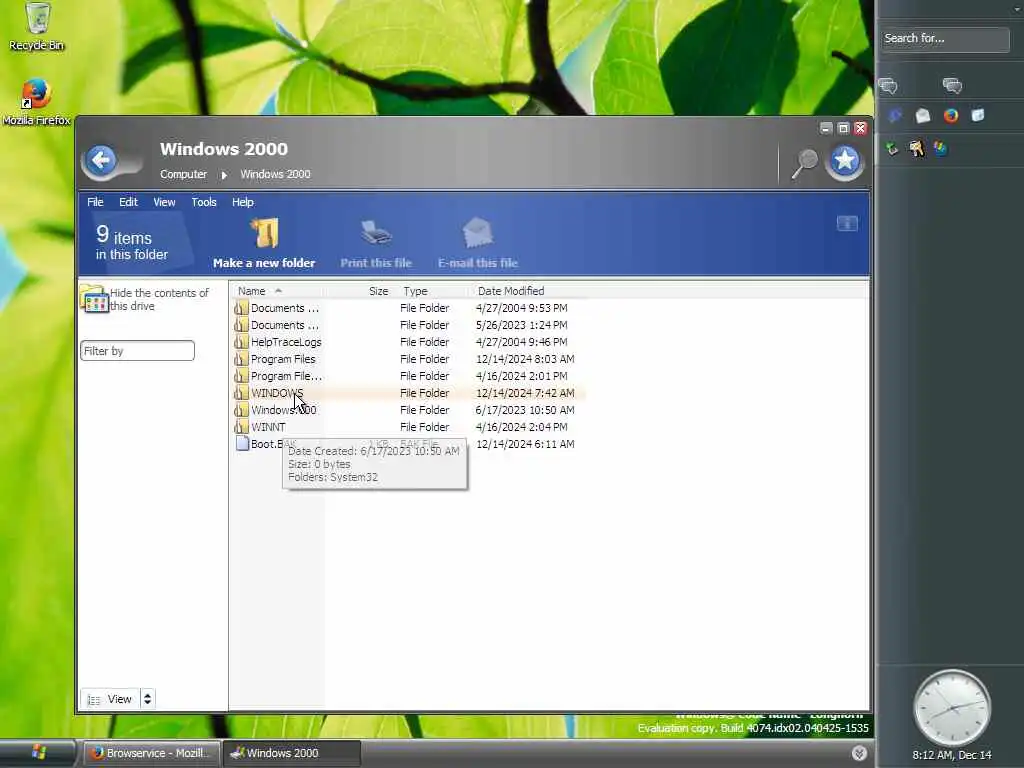Click the Print this file icon
Viewport: 1024px width, 768px height.
click(376, 233)
